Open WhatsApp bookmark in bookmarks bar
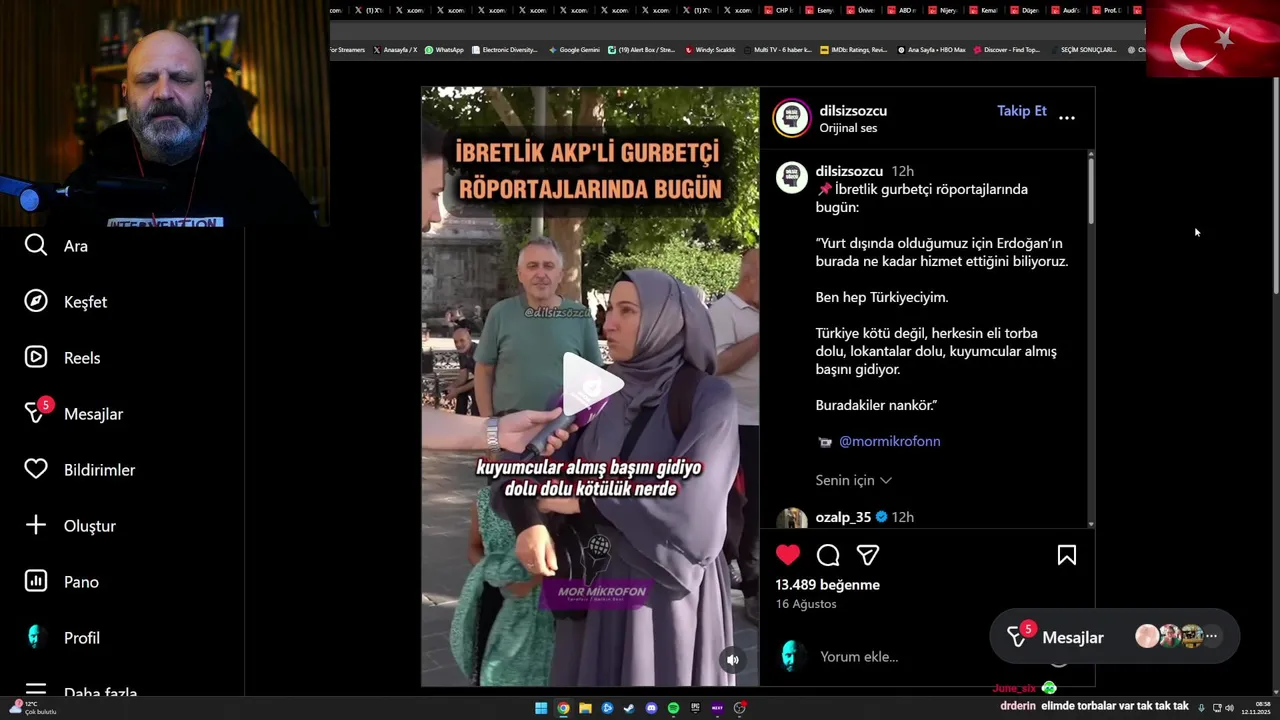1280x720 pixels. 444,50
